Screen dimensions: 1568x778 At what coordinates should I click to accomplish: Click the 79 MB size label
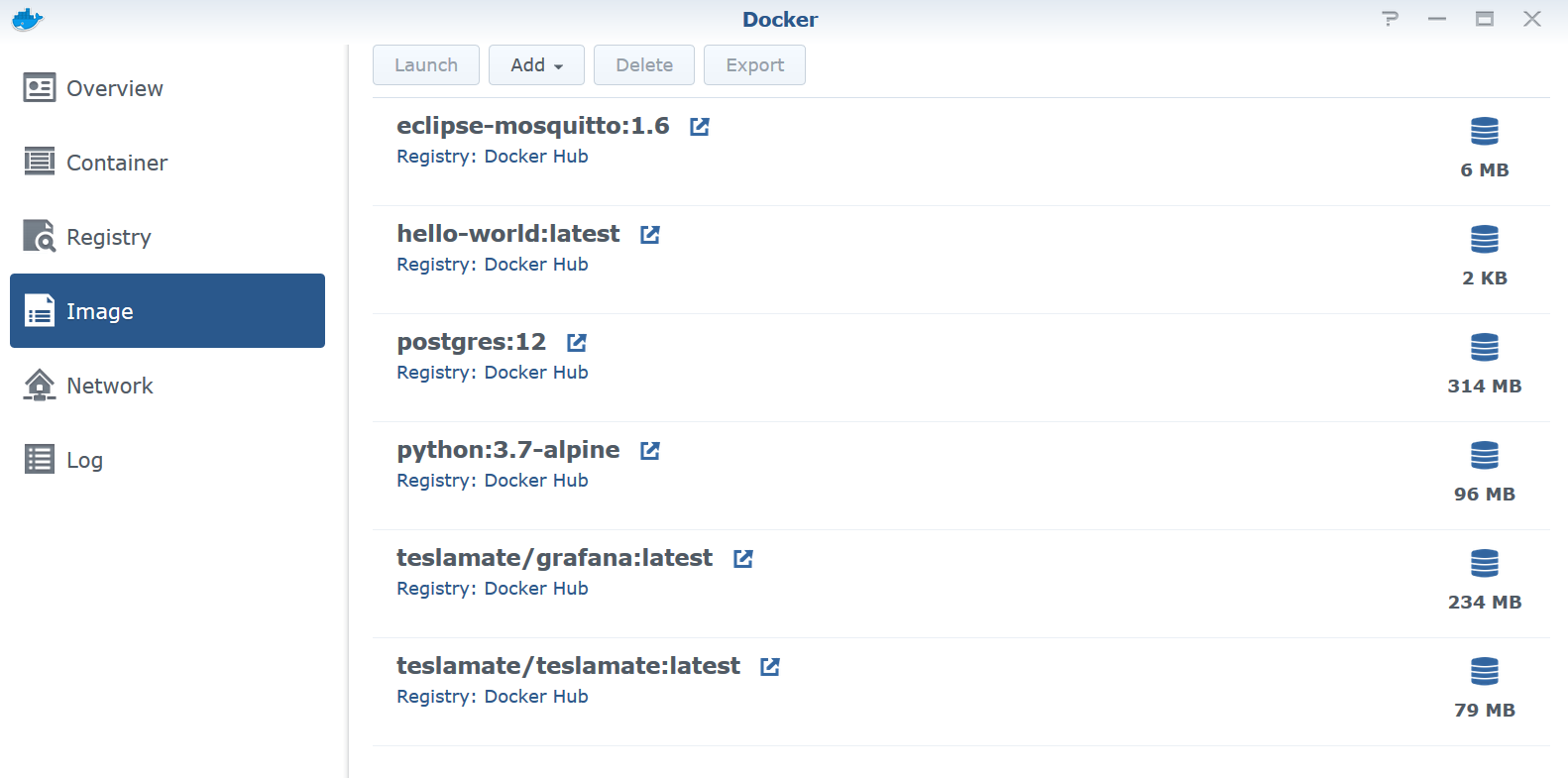pyautogui.click(x=1485, y=711)
